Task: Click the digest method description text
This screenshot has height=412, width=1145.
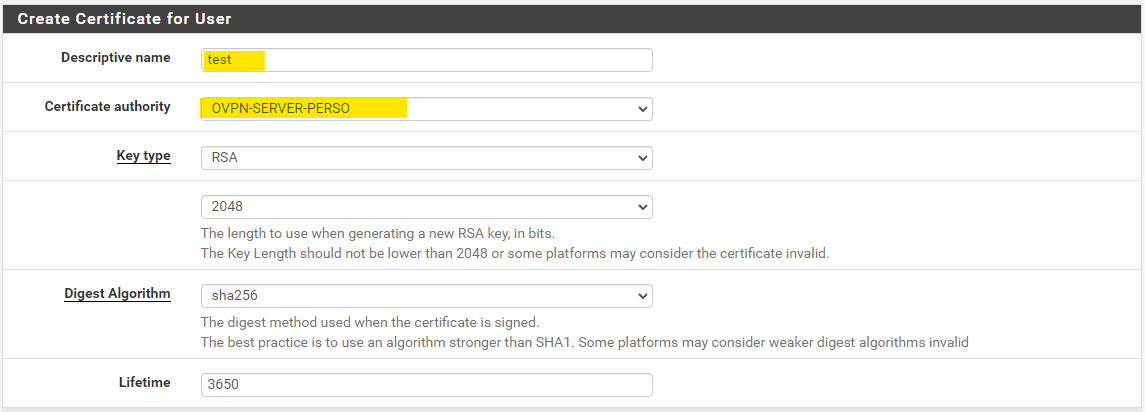Action: pyautogui.click(x=369, y=322)
